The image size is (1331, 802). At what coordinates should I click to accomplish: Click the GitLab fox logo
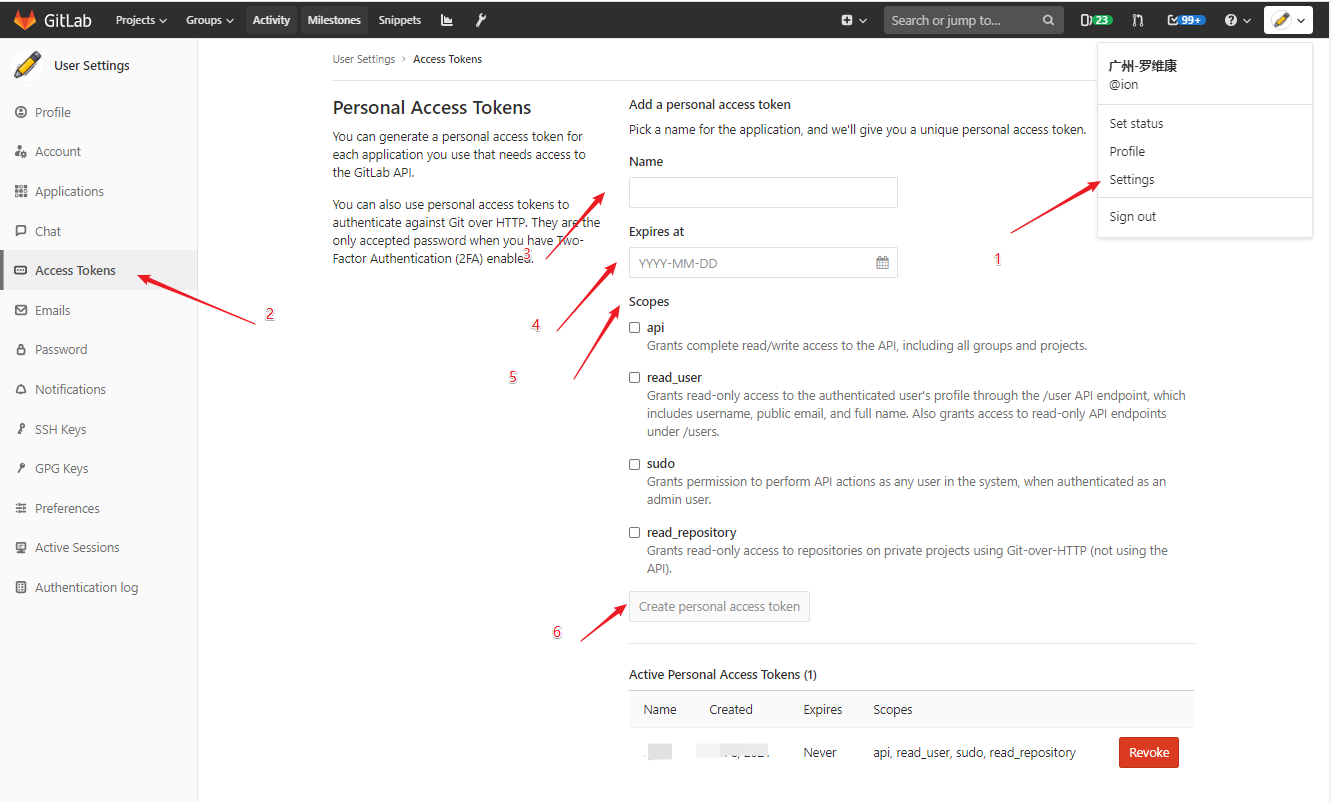tap(24, 20)
